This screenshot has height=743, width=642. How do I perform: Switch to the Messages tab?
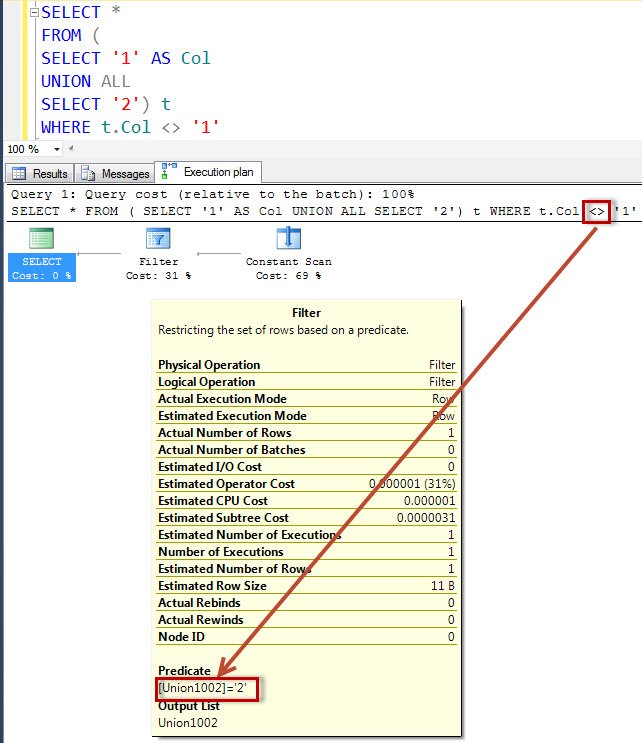click(x=115, y=173)
